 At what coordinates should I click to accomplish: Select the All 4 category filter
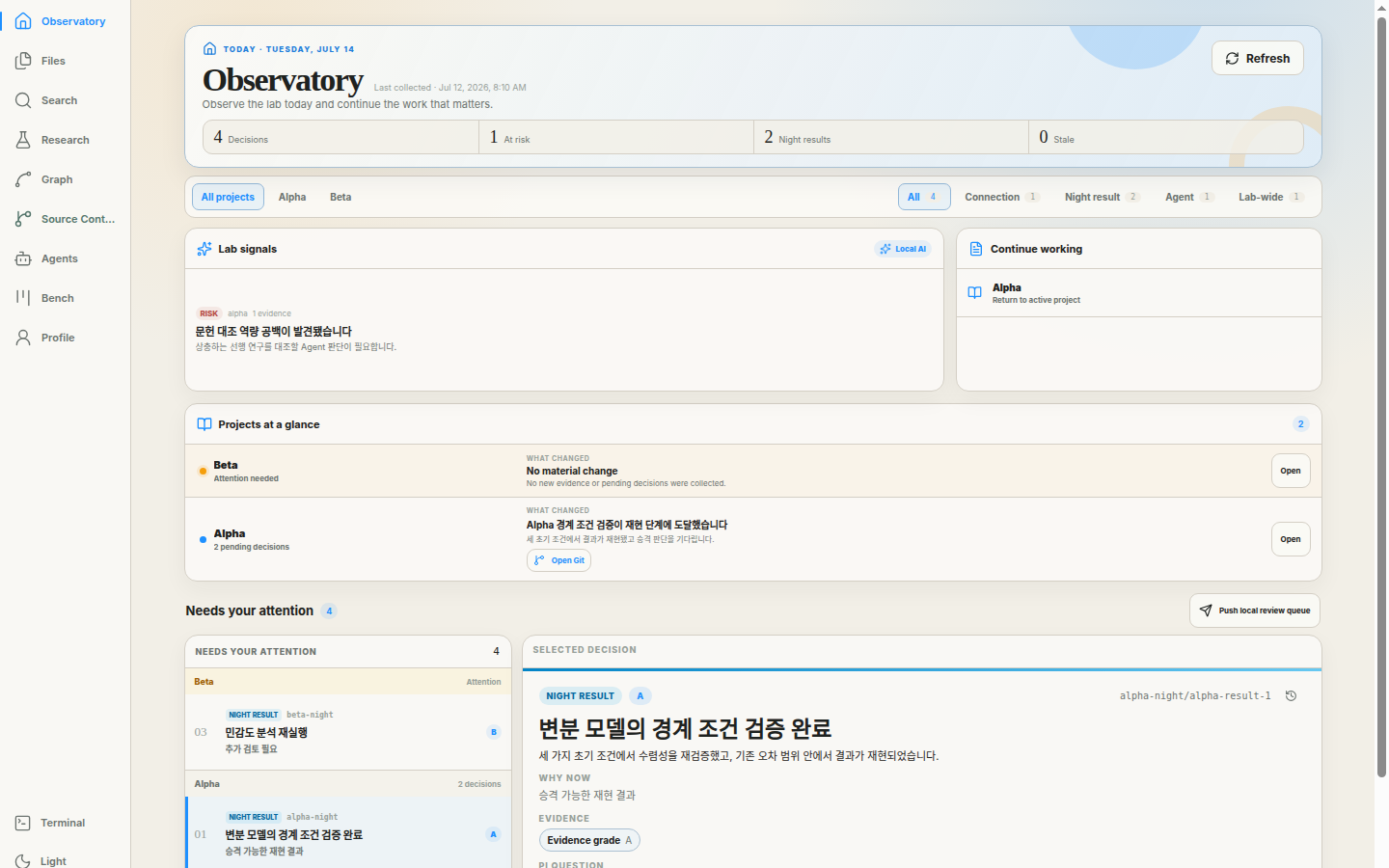(924, 197)
